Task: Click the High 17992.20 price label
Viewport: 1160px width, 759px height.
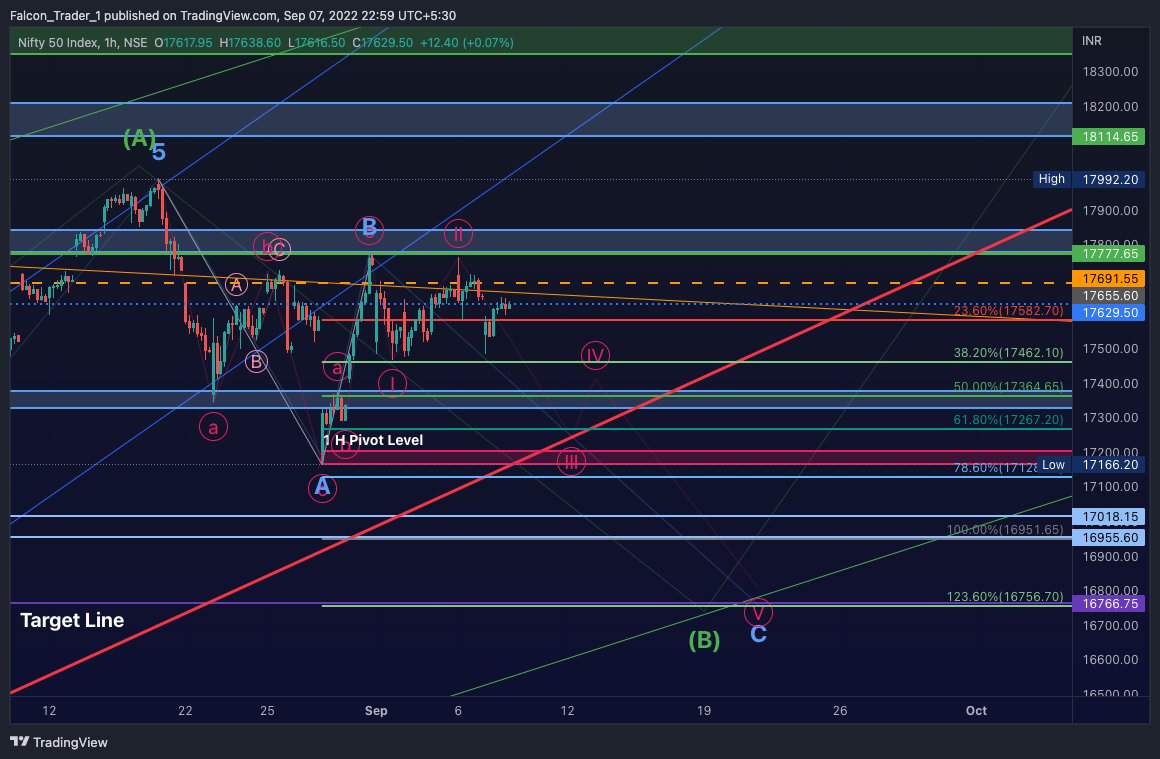Action: (x=1089, y=180)
